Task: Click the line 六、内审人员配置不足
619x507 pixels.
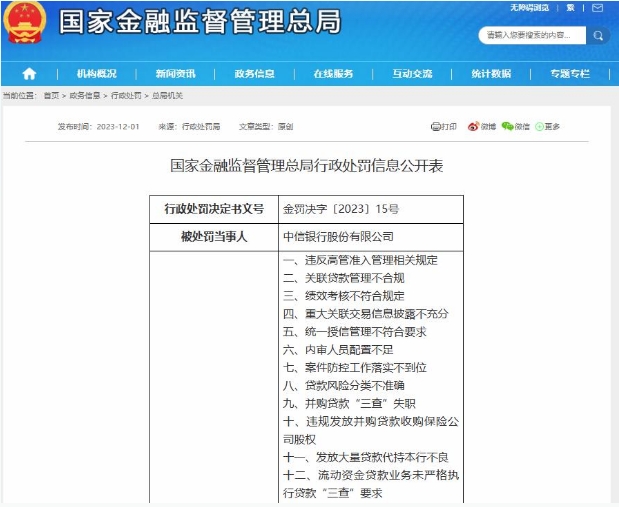Action: tap(338, 350)
